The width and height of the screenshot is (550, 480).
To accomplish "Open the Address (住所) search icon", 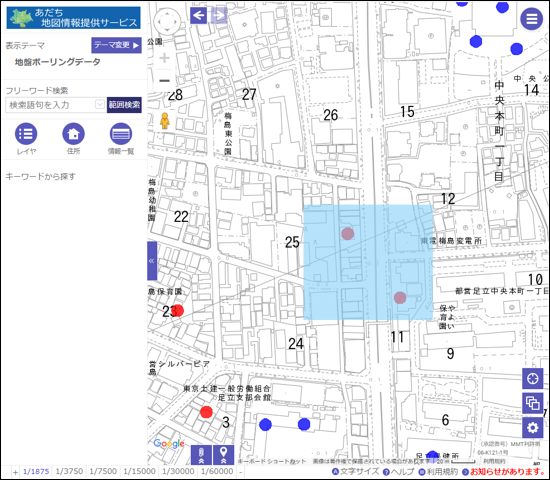I will [x=73, y=134].
